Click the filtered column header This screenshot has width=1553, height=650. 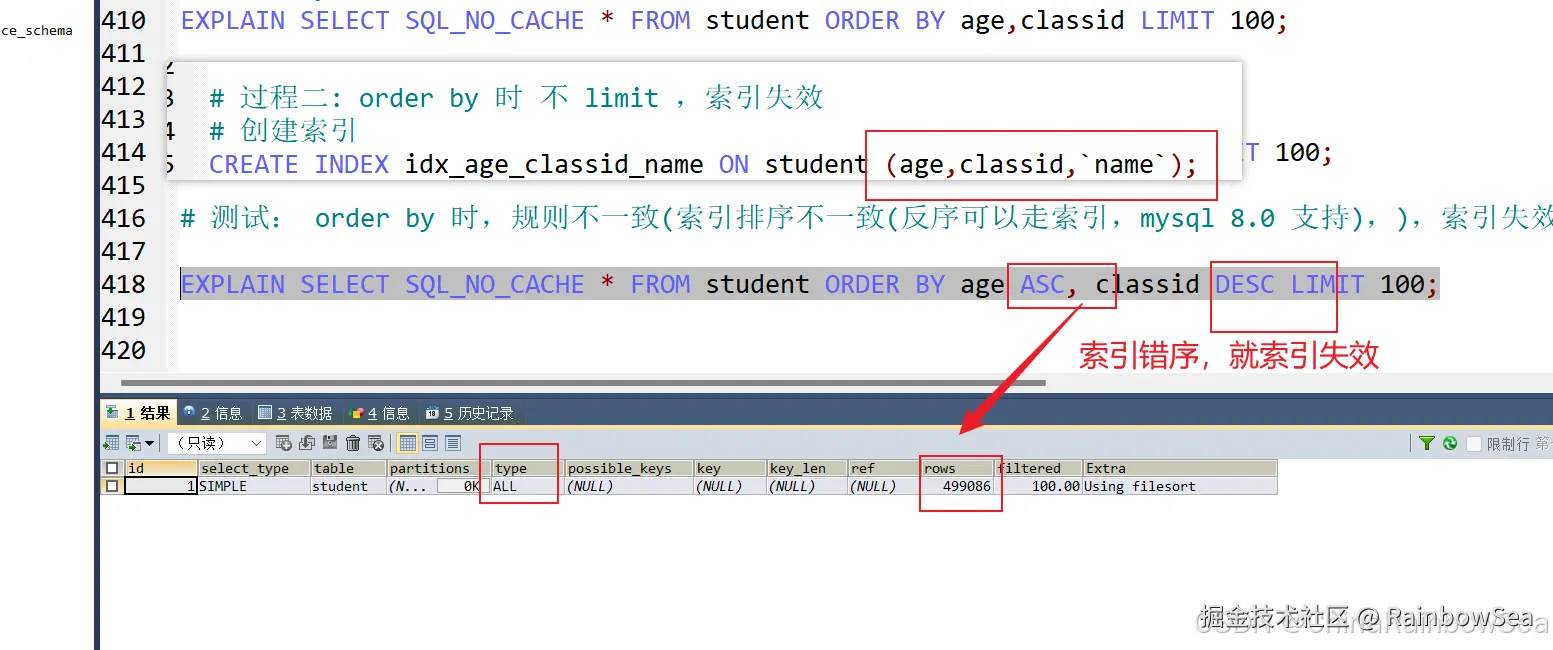(1039, 468)
